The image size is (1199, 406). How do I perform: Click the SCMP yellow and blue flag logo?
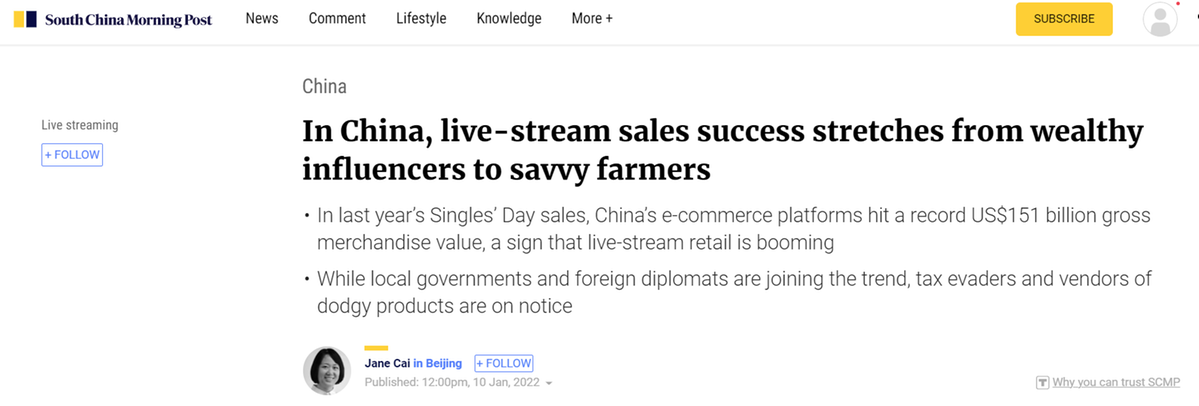[x=26, y=19]
